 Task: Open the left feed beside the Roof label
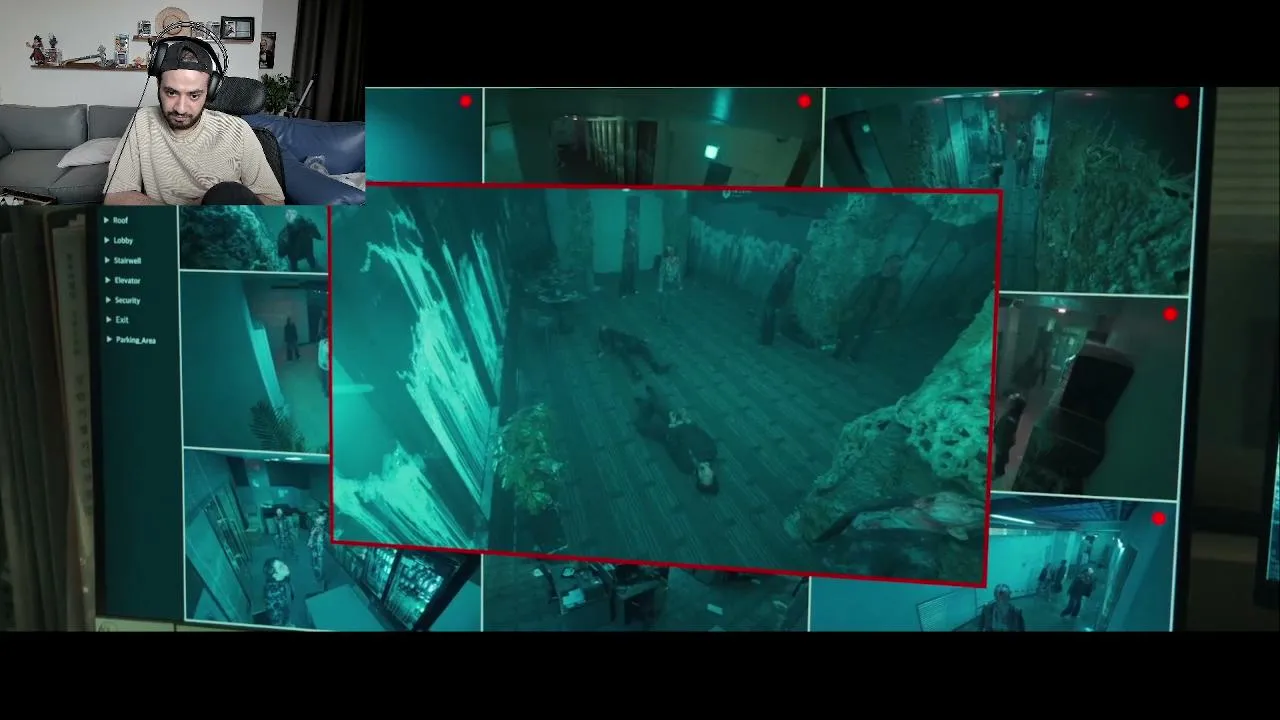[254, 238]
